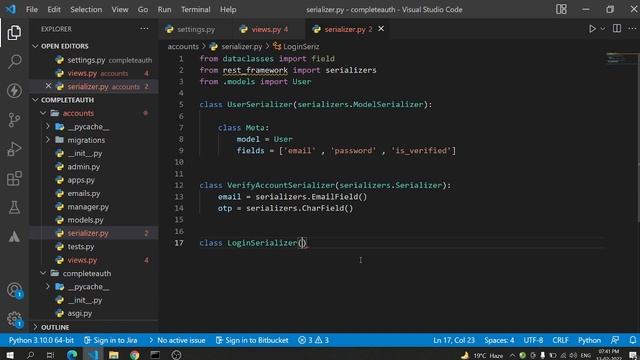Open the Accounts icon in activity bar
The height and width of the screenshot is (360, 640).
pos(14,290)
